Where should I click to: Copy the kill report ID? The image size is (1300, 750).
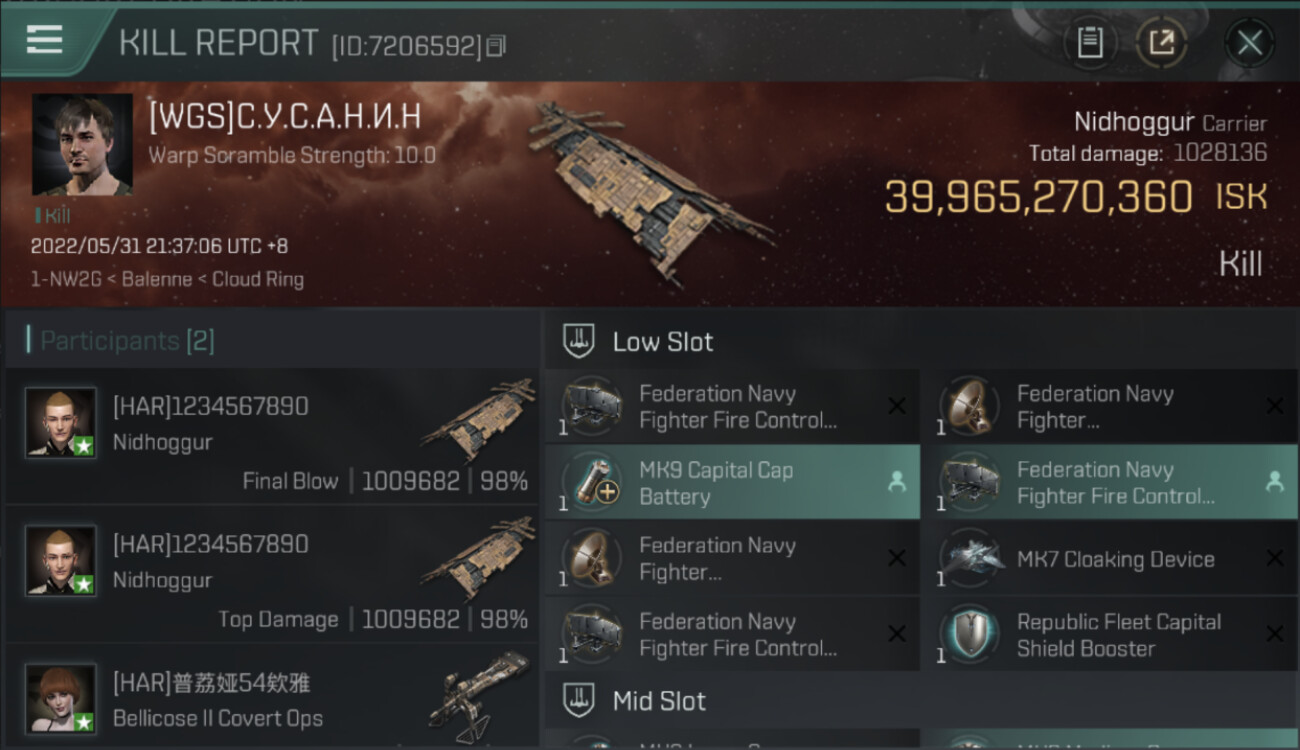pyautogui.click(x=496, y=46)
